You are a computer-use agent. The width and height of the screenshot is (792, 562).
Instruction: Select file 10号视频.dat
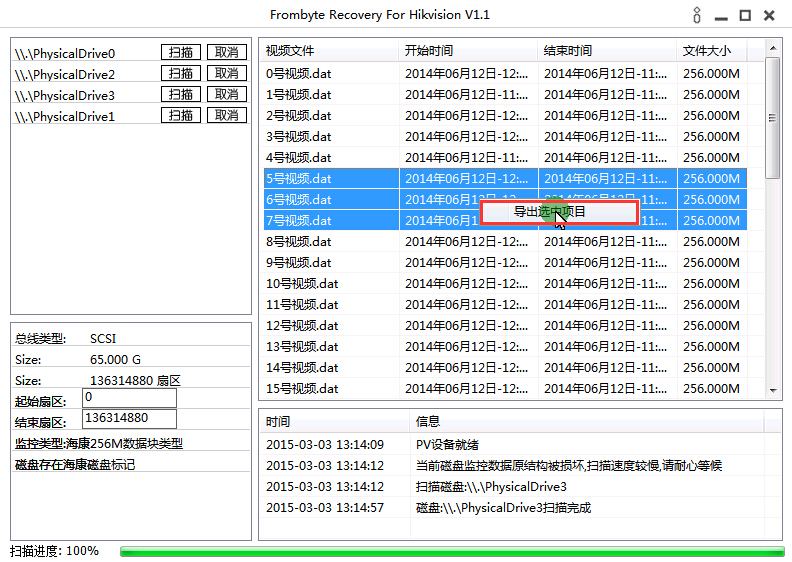(302, 284)
